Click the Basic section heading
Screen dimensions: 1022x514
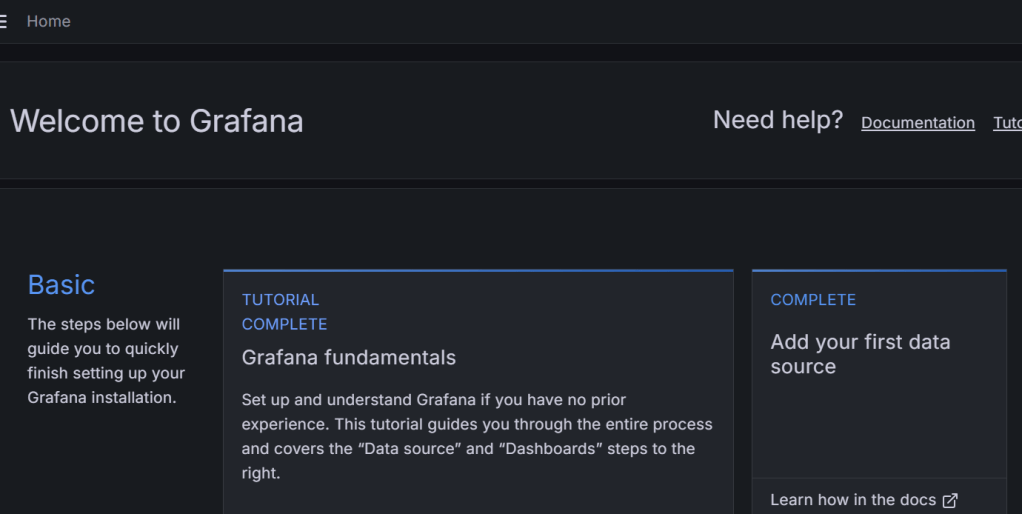pos(61,285)
